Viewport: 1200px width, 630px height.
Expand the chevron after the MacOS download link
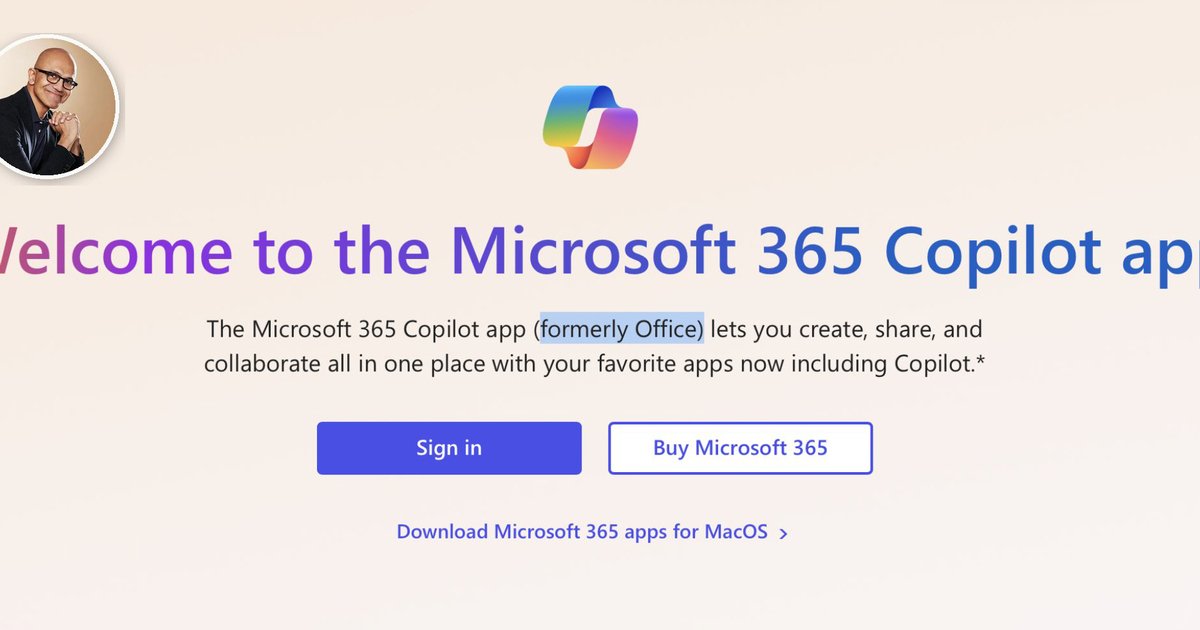784,532
